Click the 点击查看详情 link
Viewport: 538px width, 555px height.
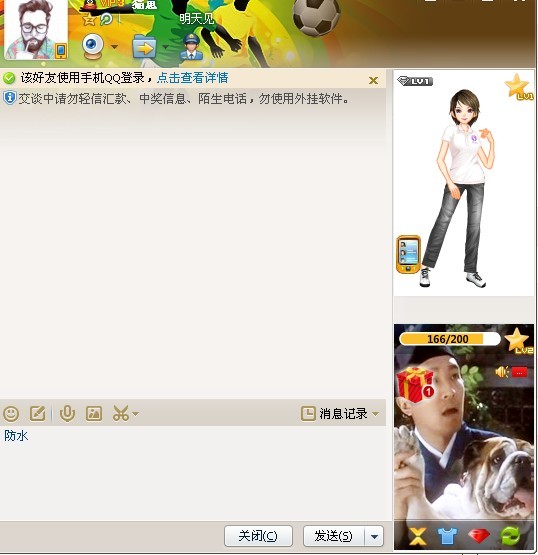coord(193,78)
